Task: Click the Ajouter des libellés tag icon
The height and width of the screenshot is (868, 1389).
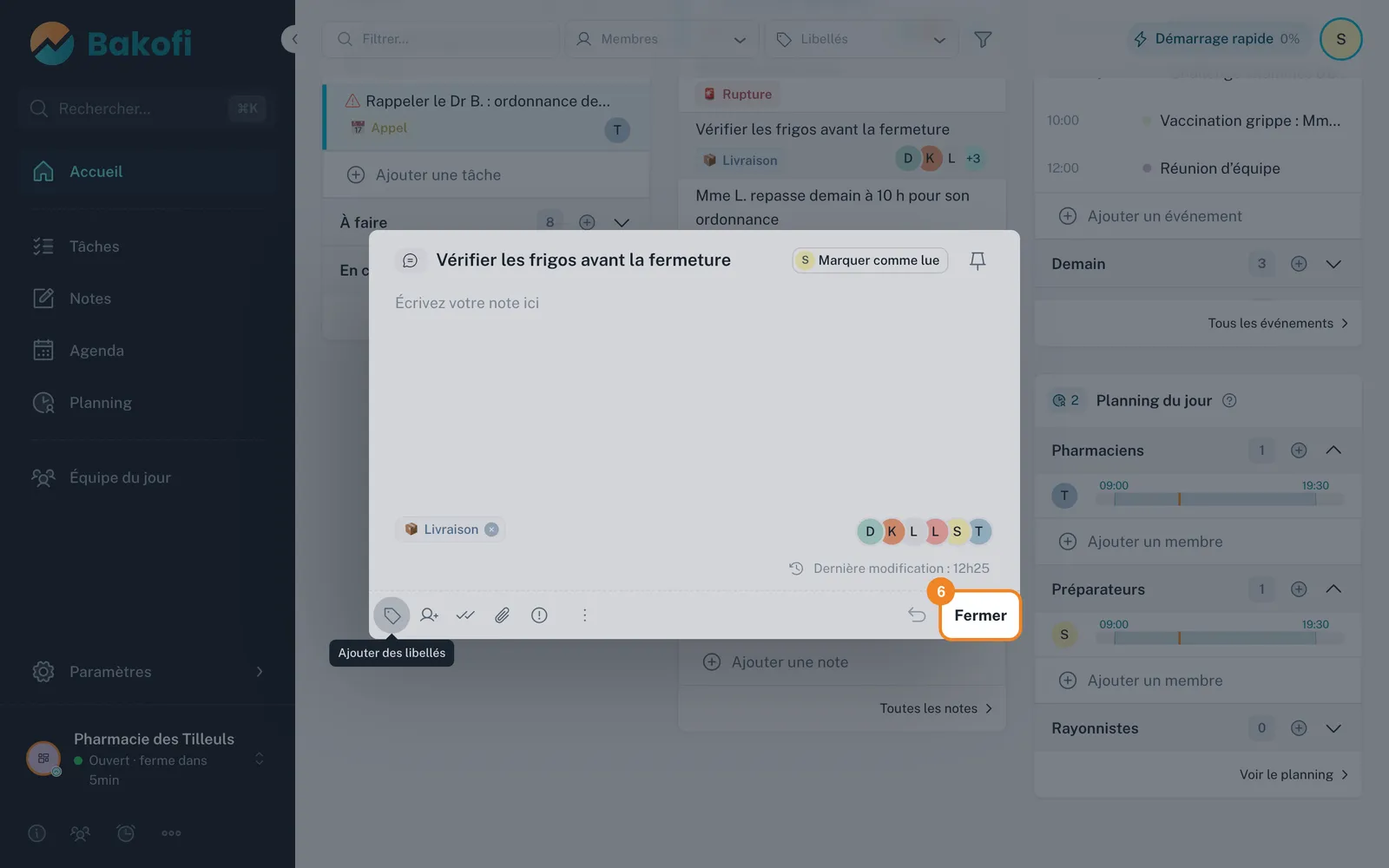Action: [392, 615]
